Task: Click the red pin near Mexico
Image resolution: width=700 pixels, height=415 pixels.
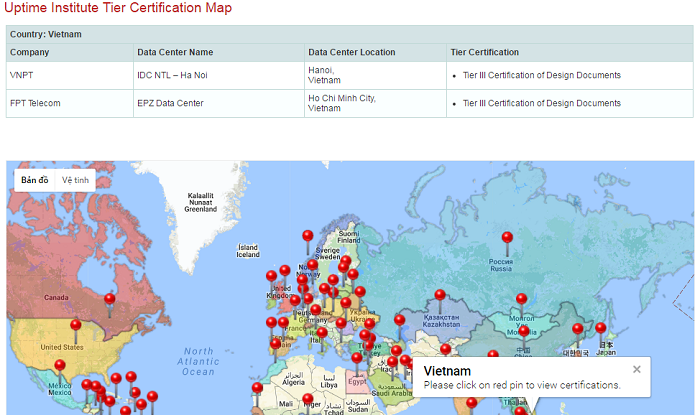Action: click(x=60, y=366)
